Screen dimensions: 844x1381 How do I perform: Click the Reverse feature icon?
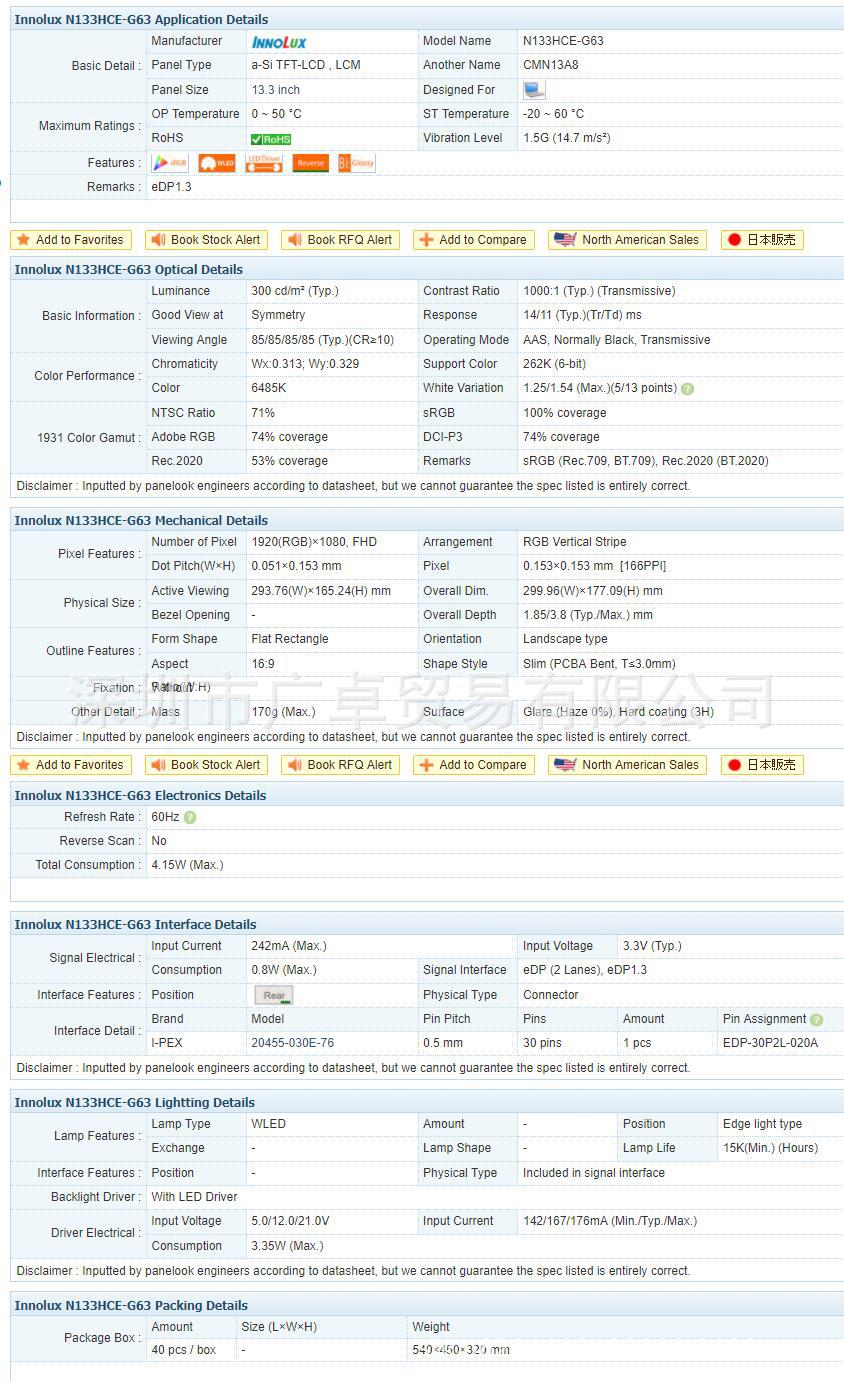click(x=310, y=163)
